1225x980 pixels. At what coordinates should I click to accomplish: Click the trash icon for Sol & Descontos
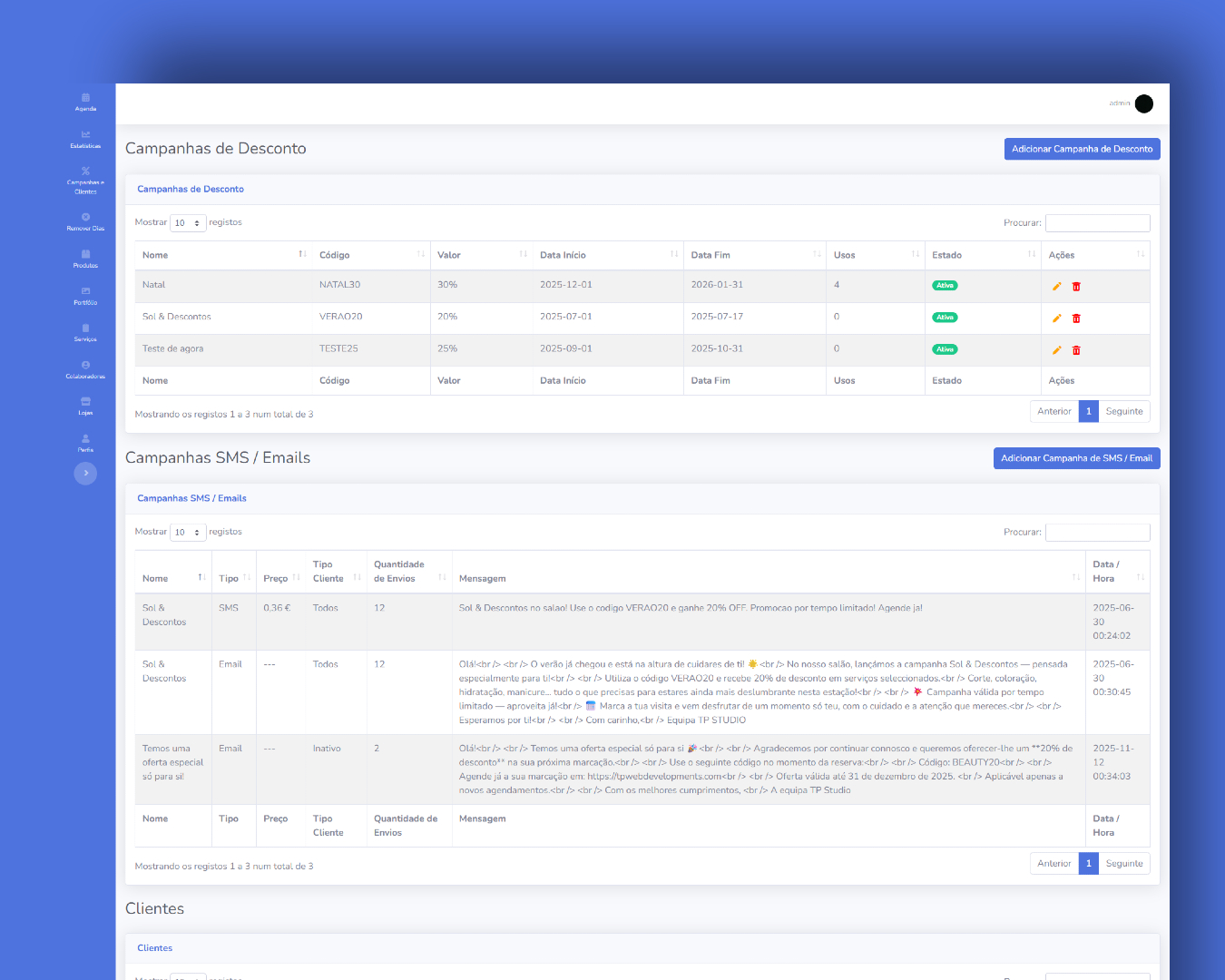(1076, 318)
